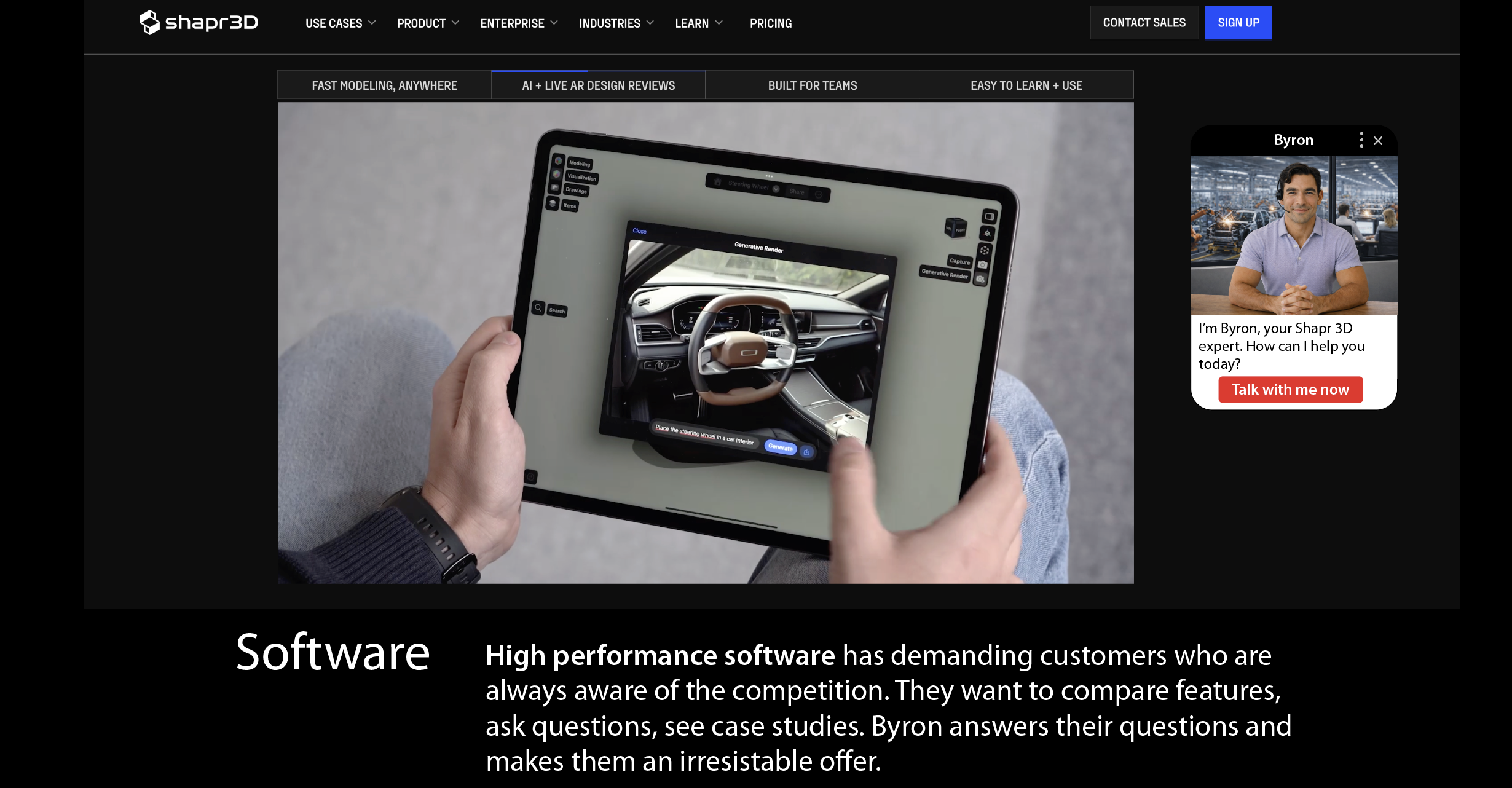Screen dimensions: 1512x788
Task: Open the Enterprise dropdown menu
Action: [519, 23]
